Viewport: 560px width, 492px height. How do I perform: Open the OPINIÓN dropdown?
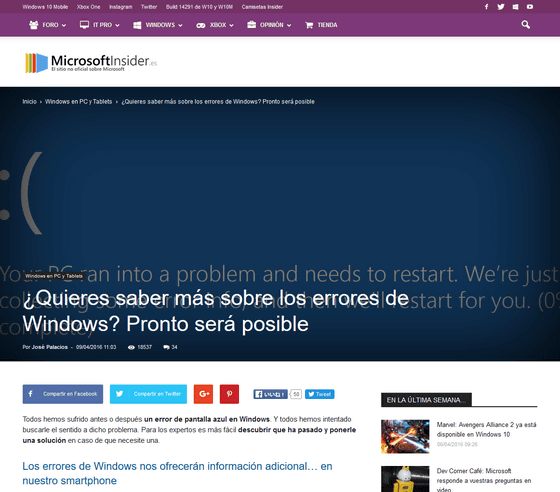coord(269,25)
